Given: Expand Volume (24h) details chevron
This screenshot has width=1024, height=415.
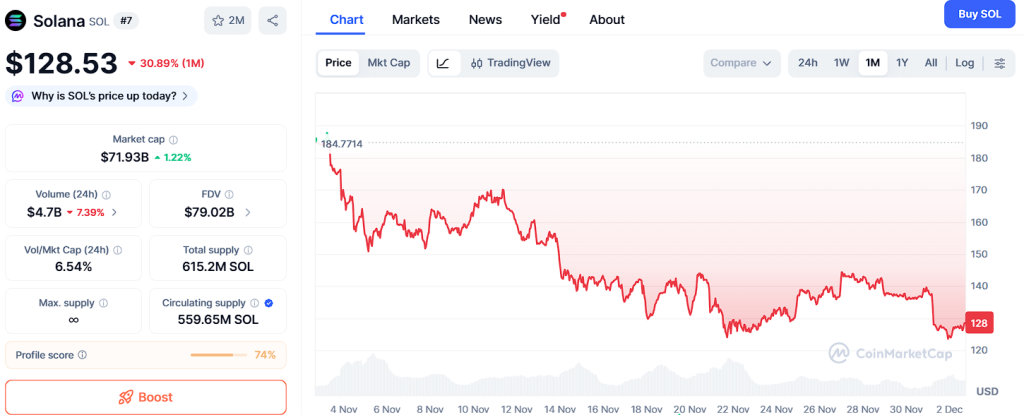Looking at the screenshot, I should coord(114,212).
